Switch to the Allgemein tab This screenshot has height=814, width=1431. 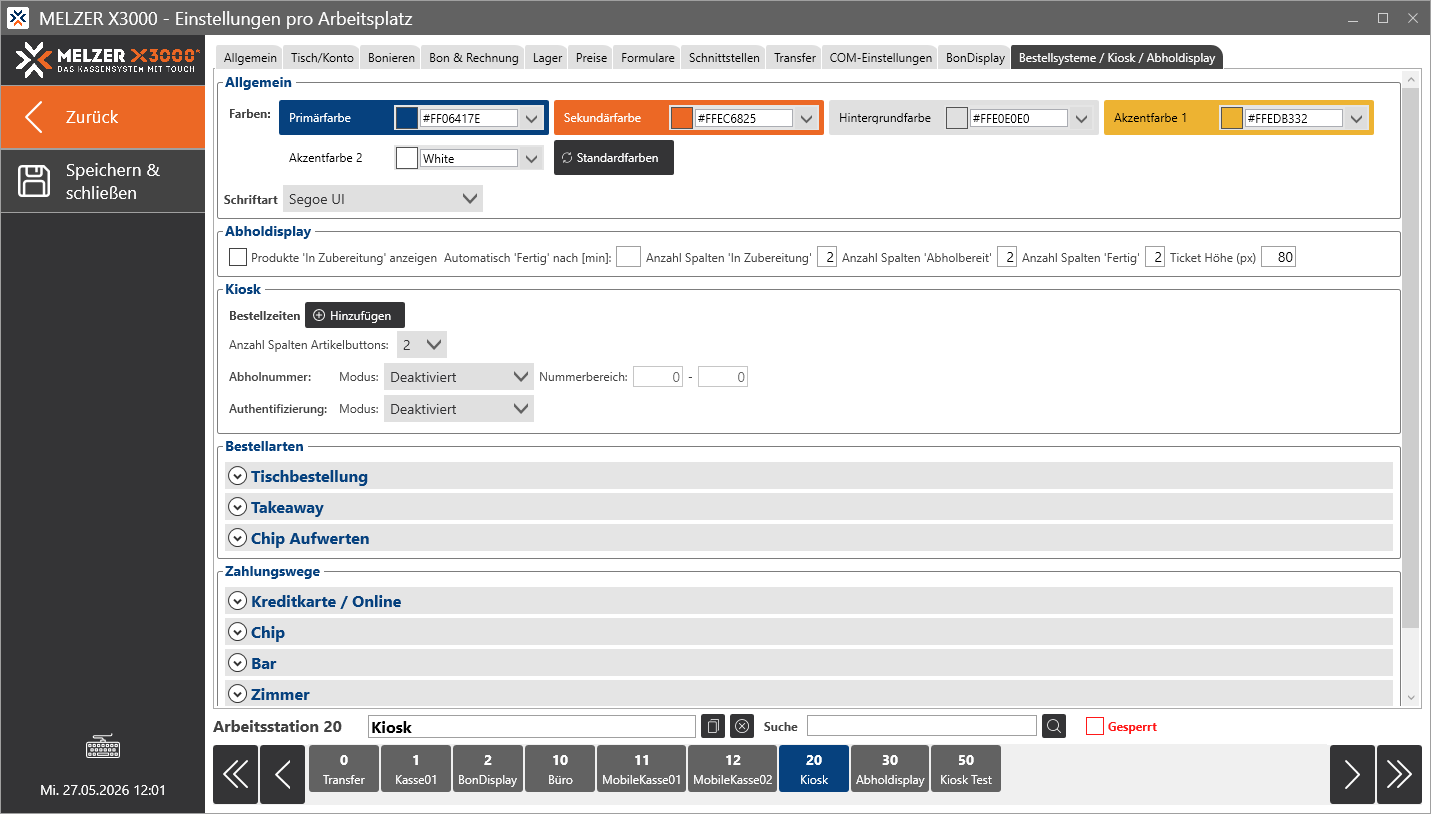tap(250, 58)
